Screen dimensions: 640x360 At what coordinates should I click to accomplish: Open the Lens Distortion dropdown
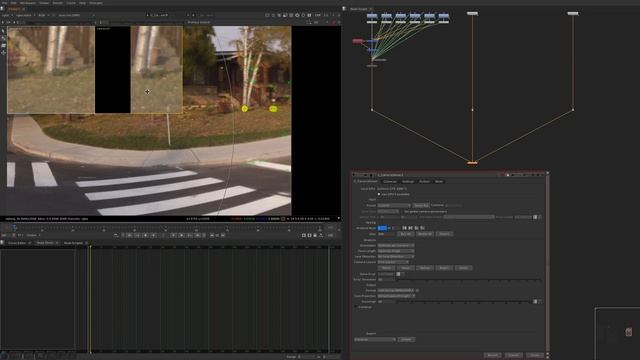(x=396, y=256)
